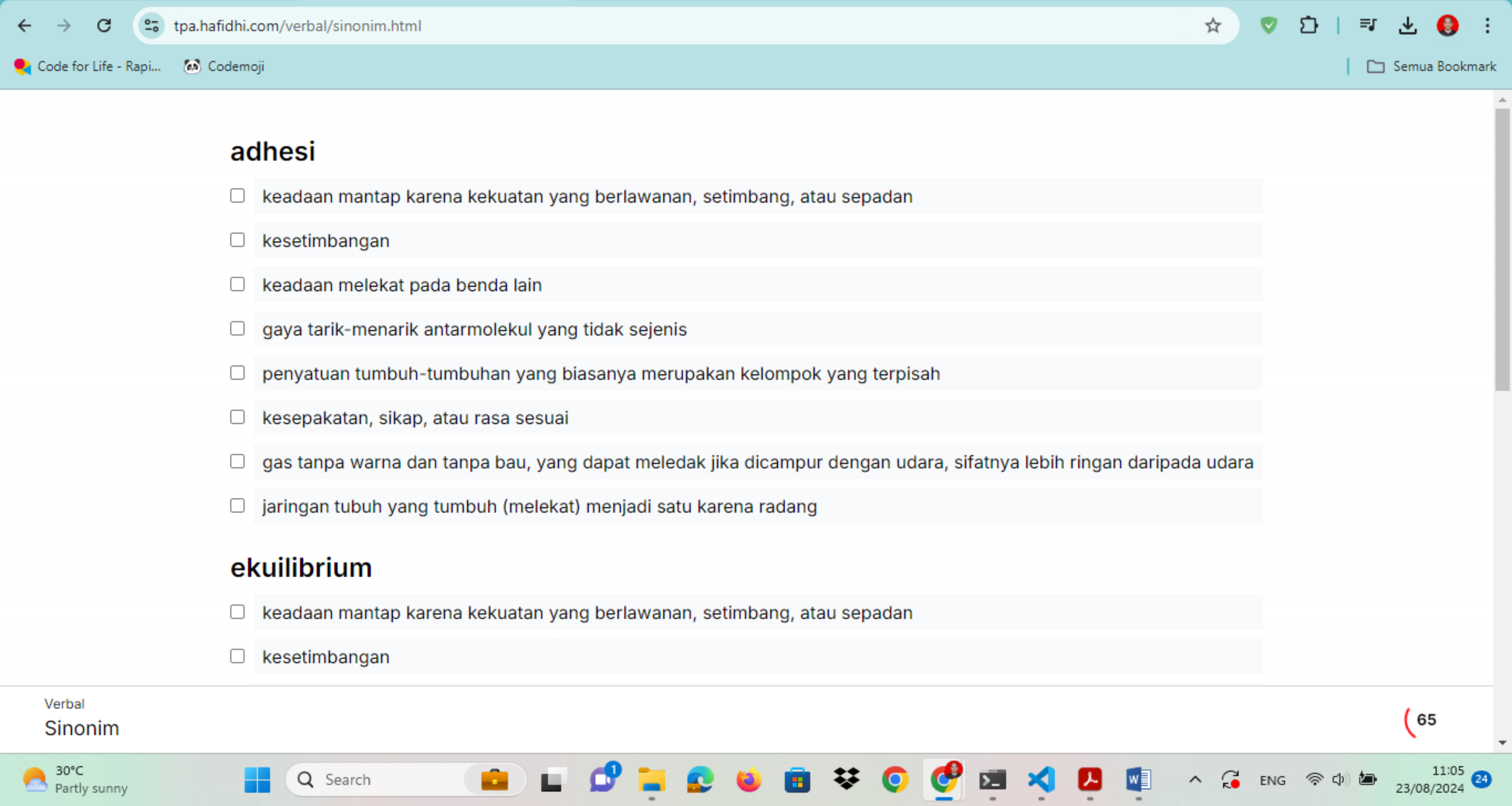The image size is (1512, 806).
Task: Open the Extensions puzzle icon
Action: (x=1308, y=26)
